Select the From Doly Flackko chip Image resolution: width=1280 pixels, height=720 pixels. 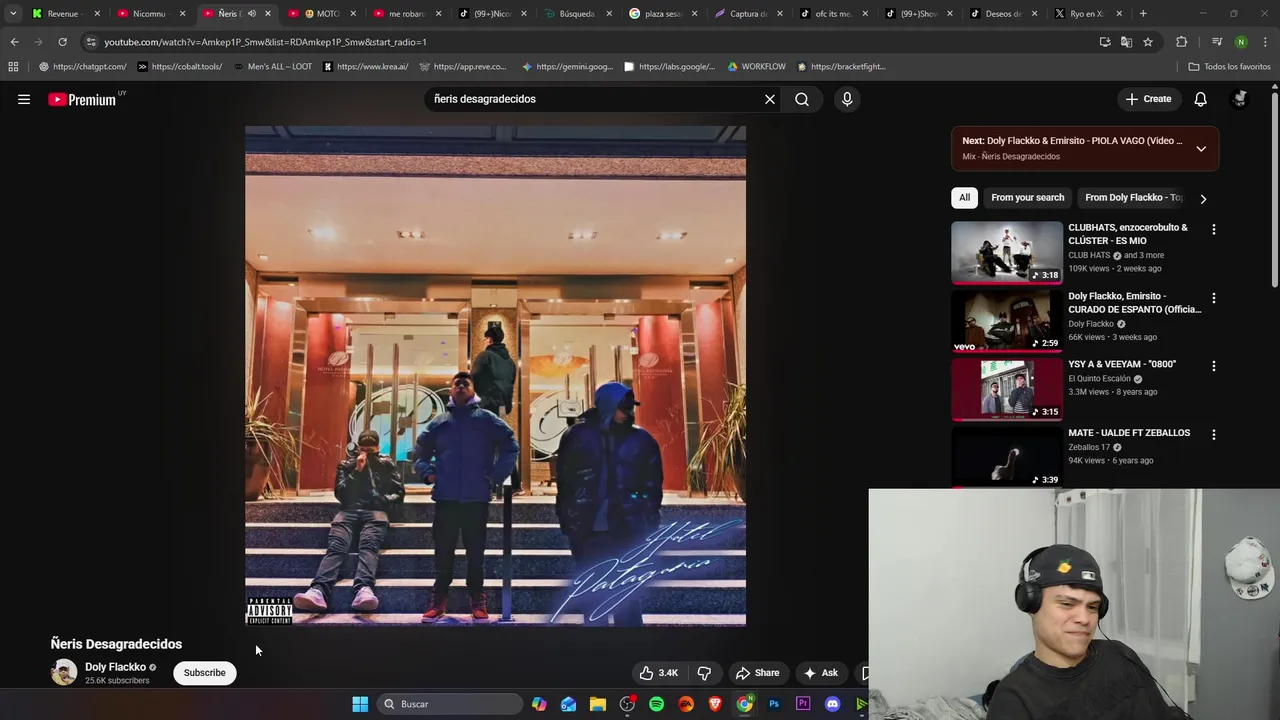tap(1133, 197)
